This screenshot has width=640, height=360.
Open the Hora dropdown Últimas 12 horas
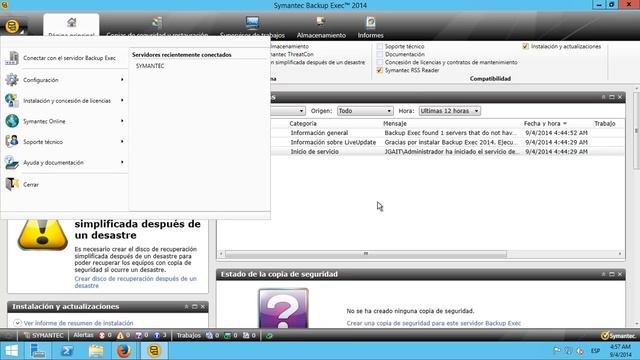(449, 111)
